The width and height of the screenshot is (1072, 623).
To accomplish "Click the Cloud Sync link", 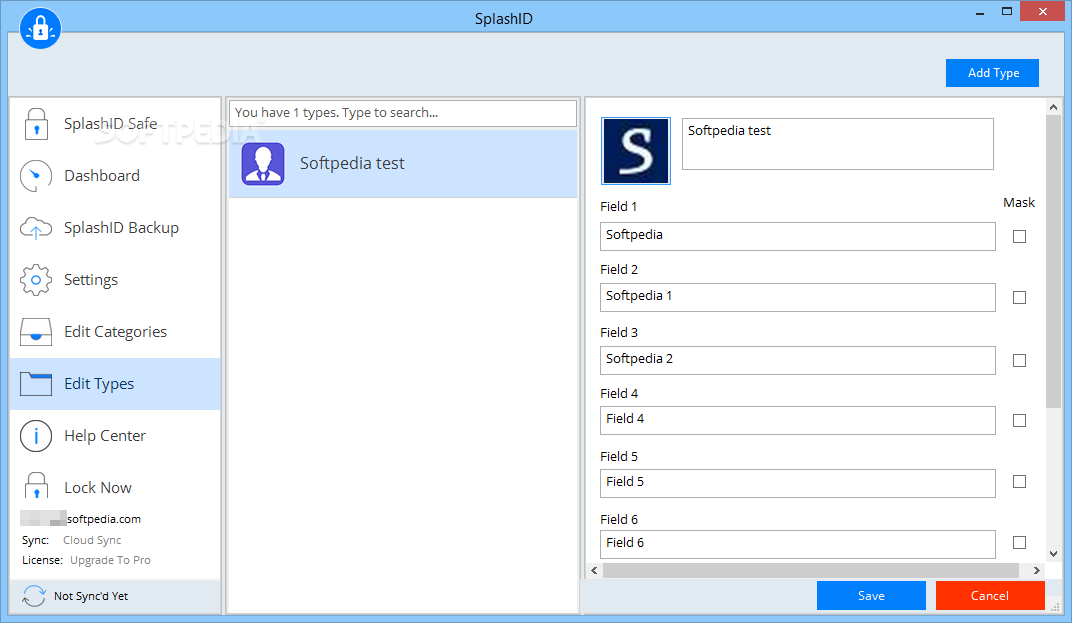I will pos(92,540).
